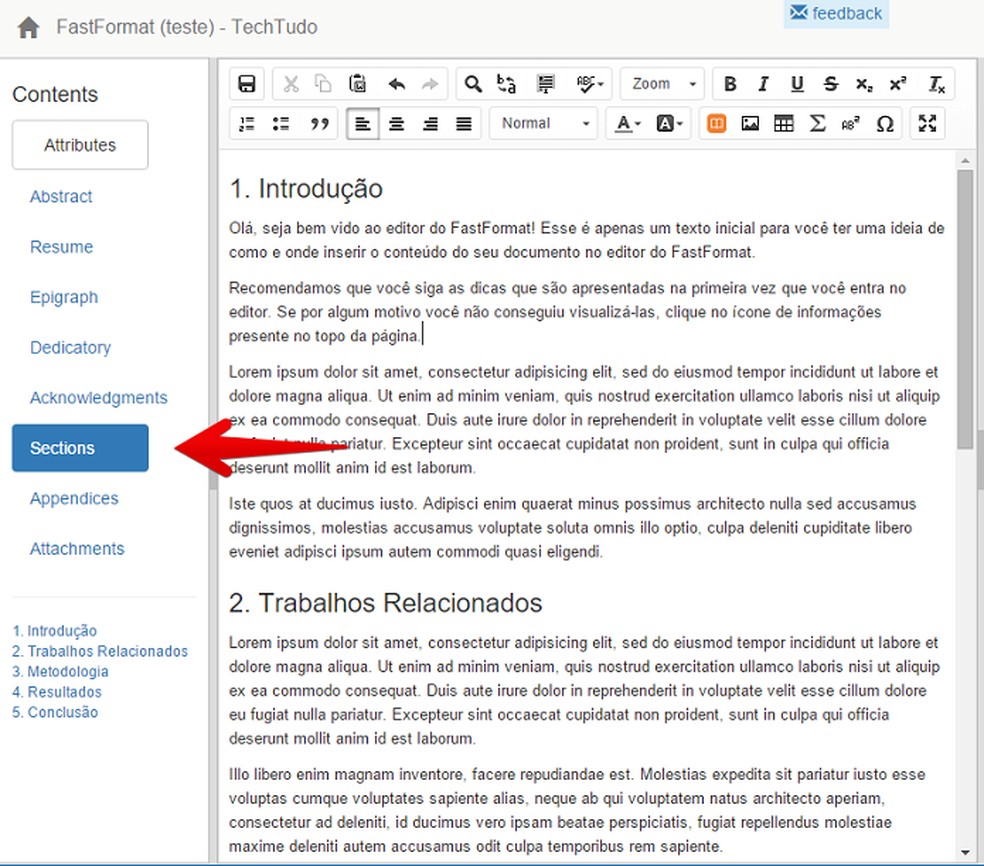Select the Sections tab

click(x=80, y=448)
